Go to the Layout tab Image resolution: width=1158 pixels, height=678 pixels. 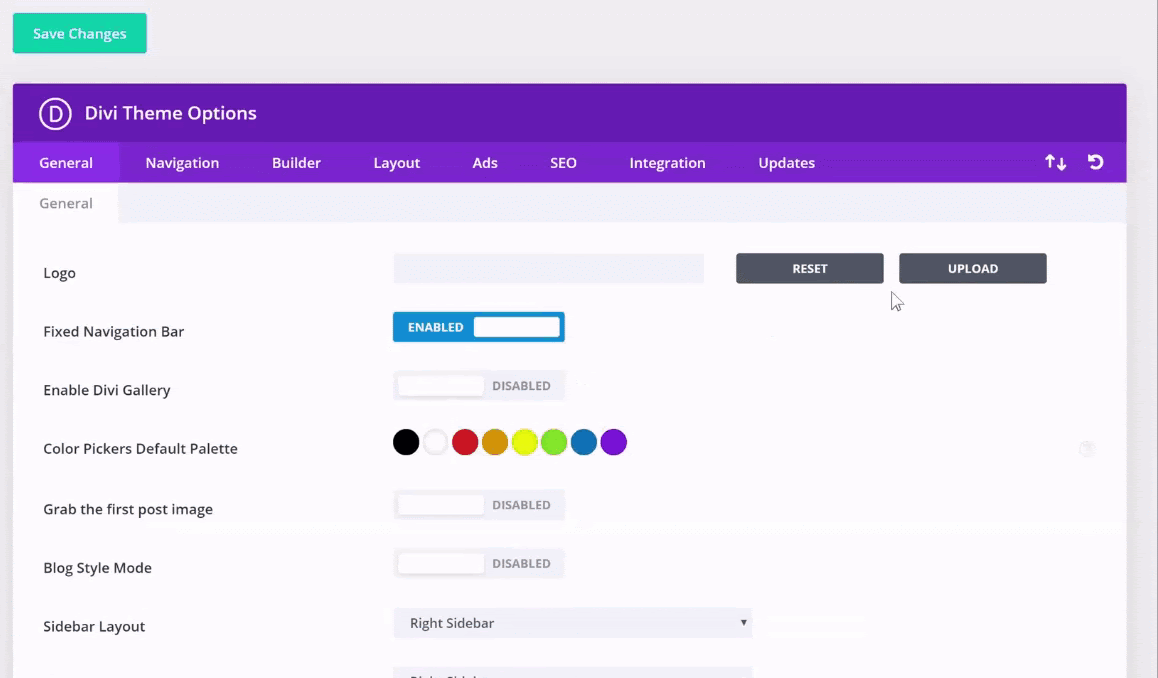click(397, 162)
